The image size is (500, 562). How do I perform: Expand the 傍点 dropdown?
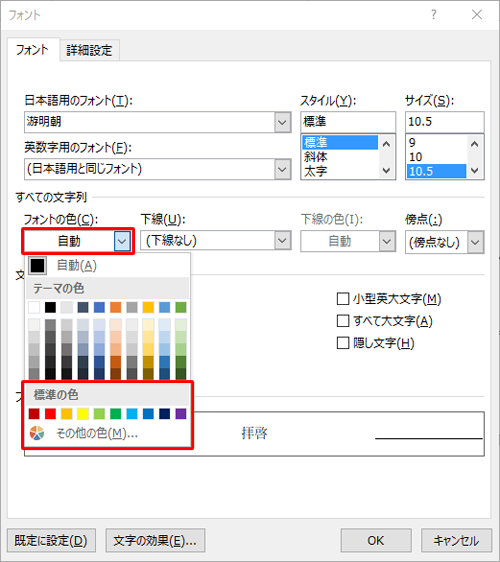(475, 242)
